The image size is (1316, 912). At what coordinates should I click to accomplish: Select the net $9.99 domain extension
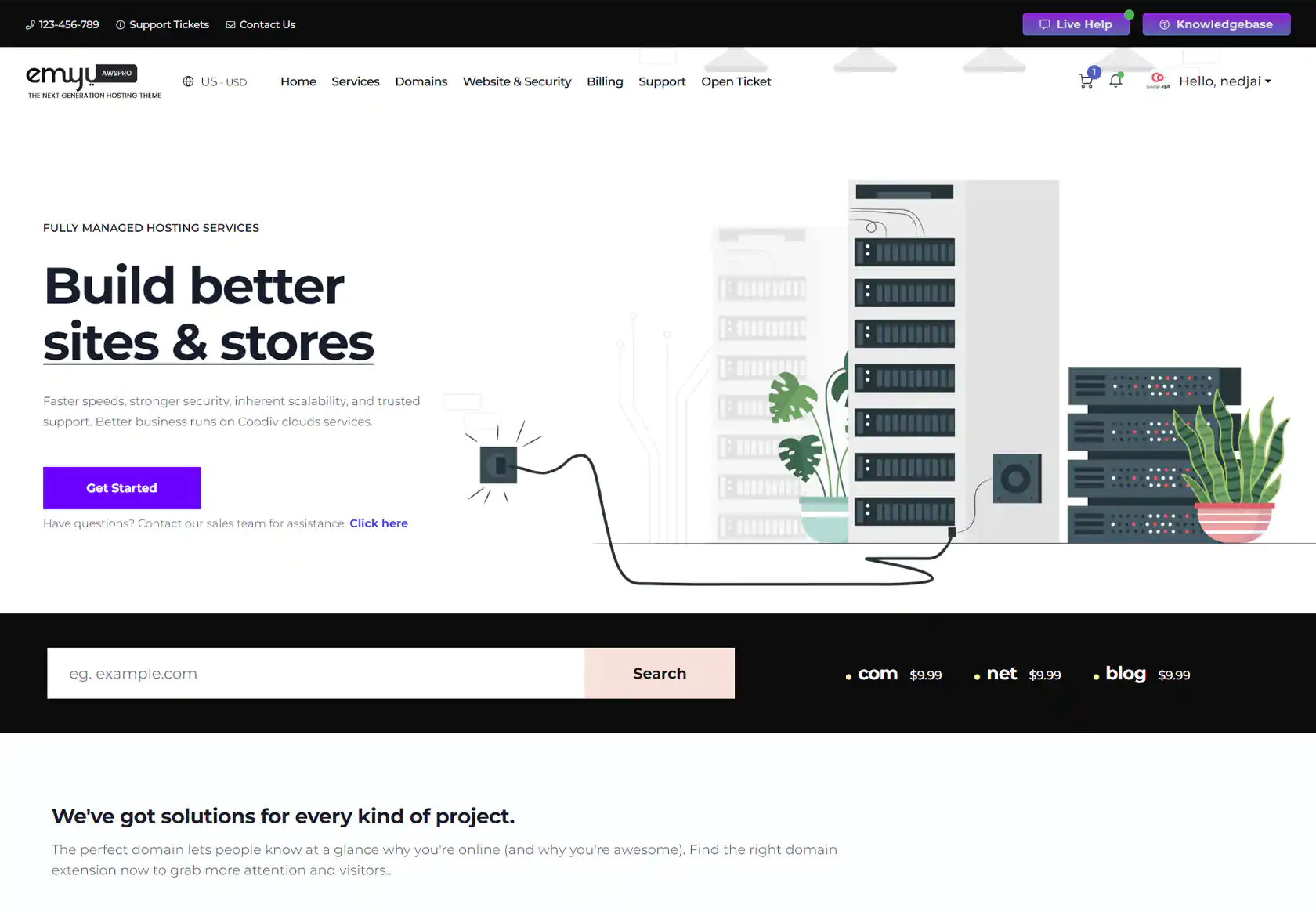pos(1018,674)
